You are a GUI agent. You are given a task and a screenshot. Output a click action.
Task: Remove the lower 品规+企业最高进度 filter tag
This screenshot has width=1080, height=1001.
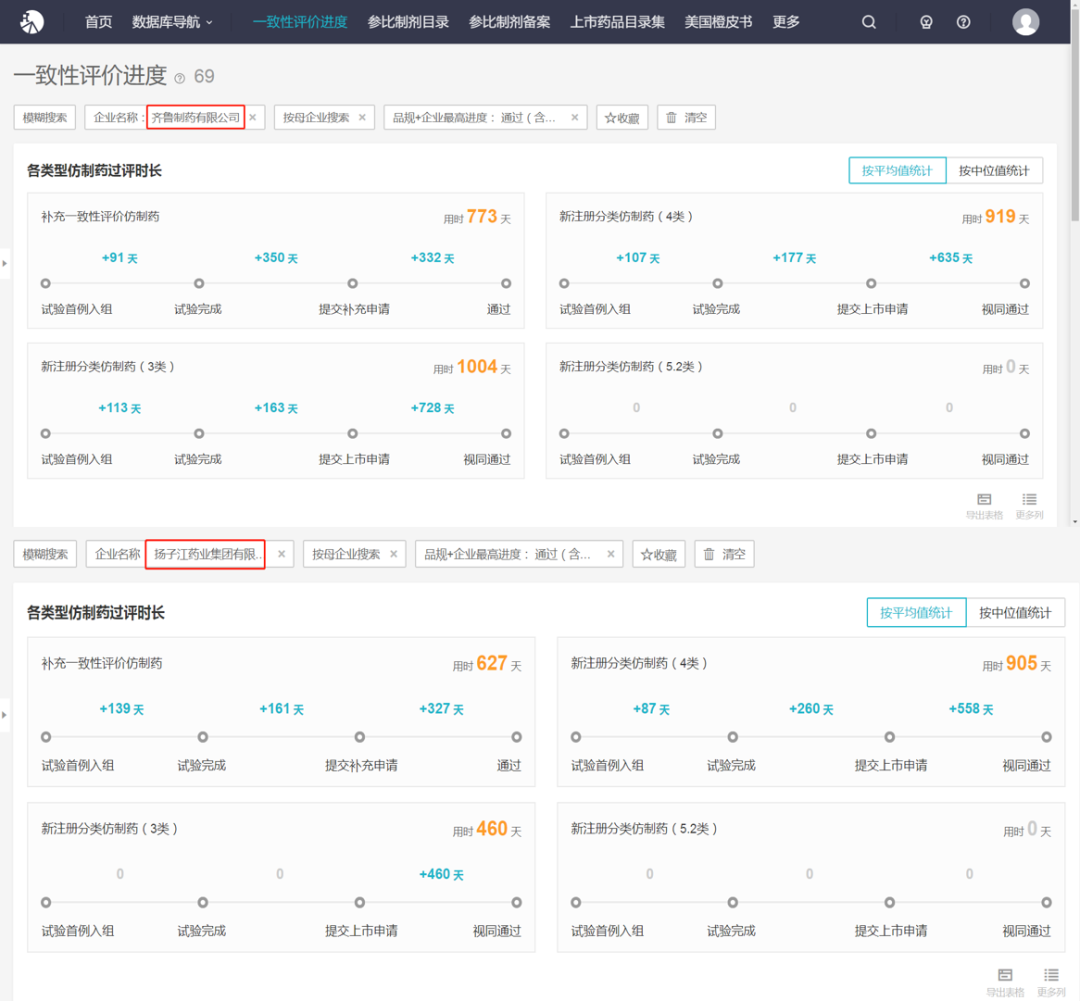point(610,553)
